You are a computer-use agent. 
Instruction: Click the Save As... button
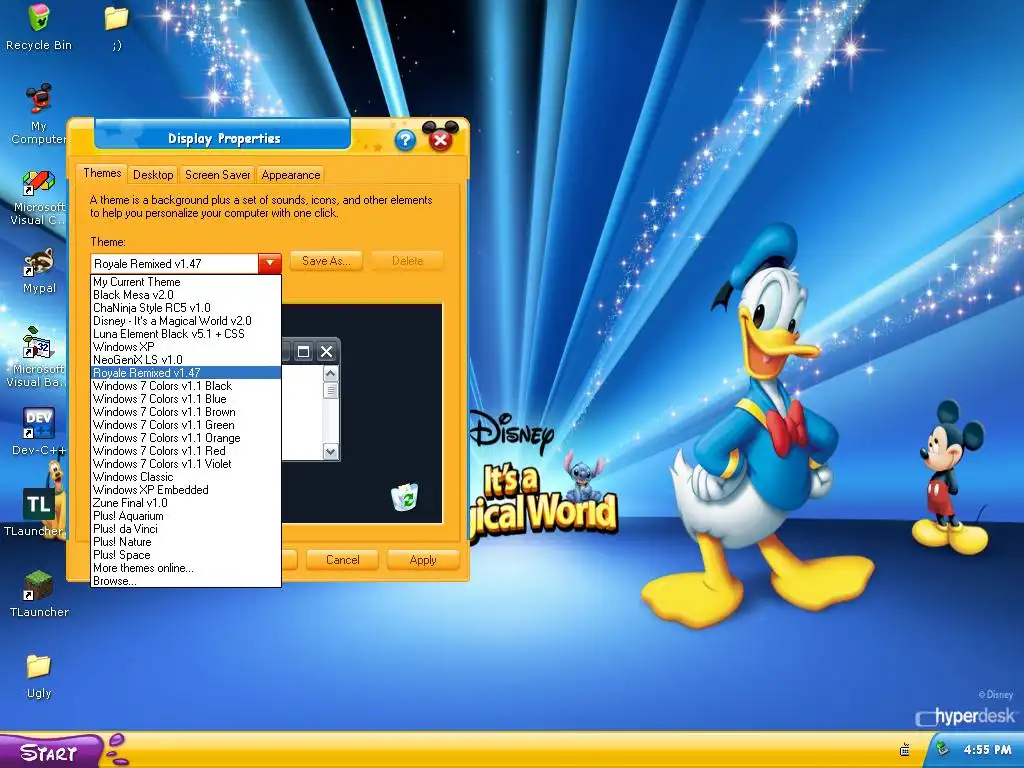coord(326,261)
